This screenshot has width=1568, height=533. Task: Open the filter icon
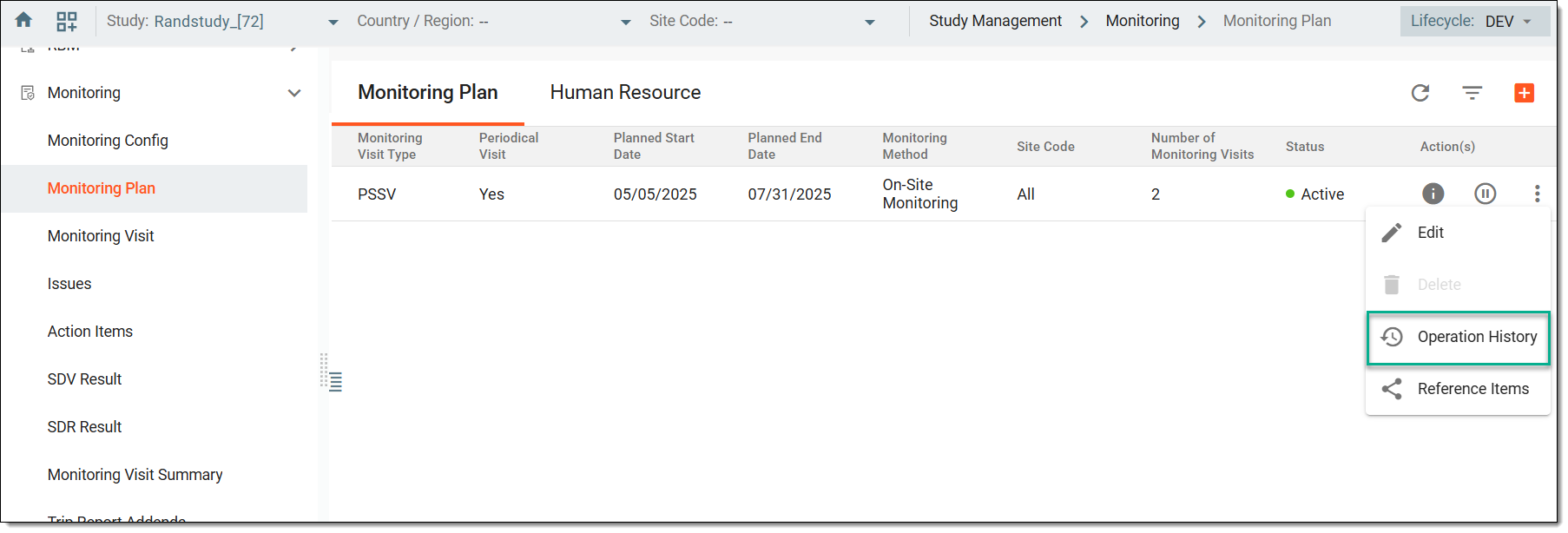coord(1472,93)
